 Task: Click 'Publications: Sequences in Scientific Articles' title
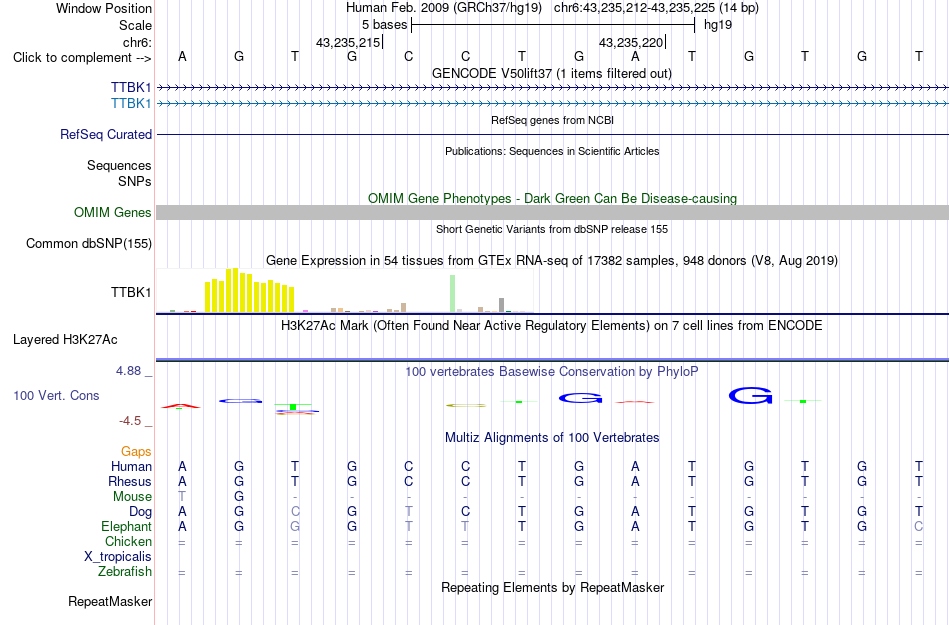coord(552,151)
